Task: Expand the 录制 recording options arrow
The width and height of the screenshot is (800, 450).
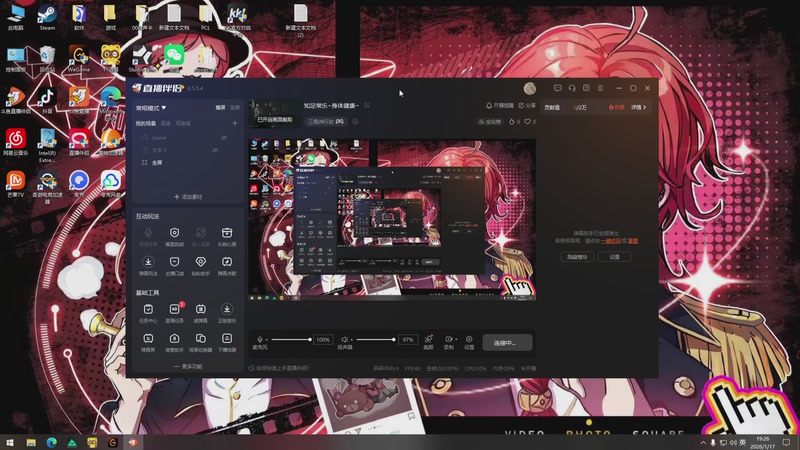Action: (x=456, y=339)
